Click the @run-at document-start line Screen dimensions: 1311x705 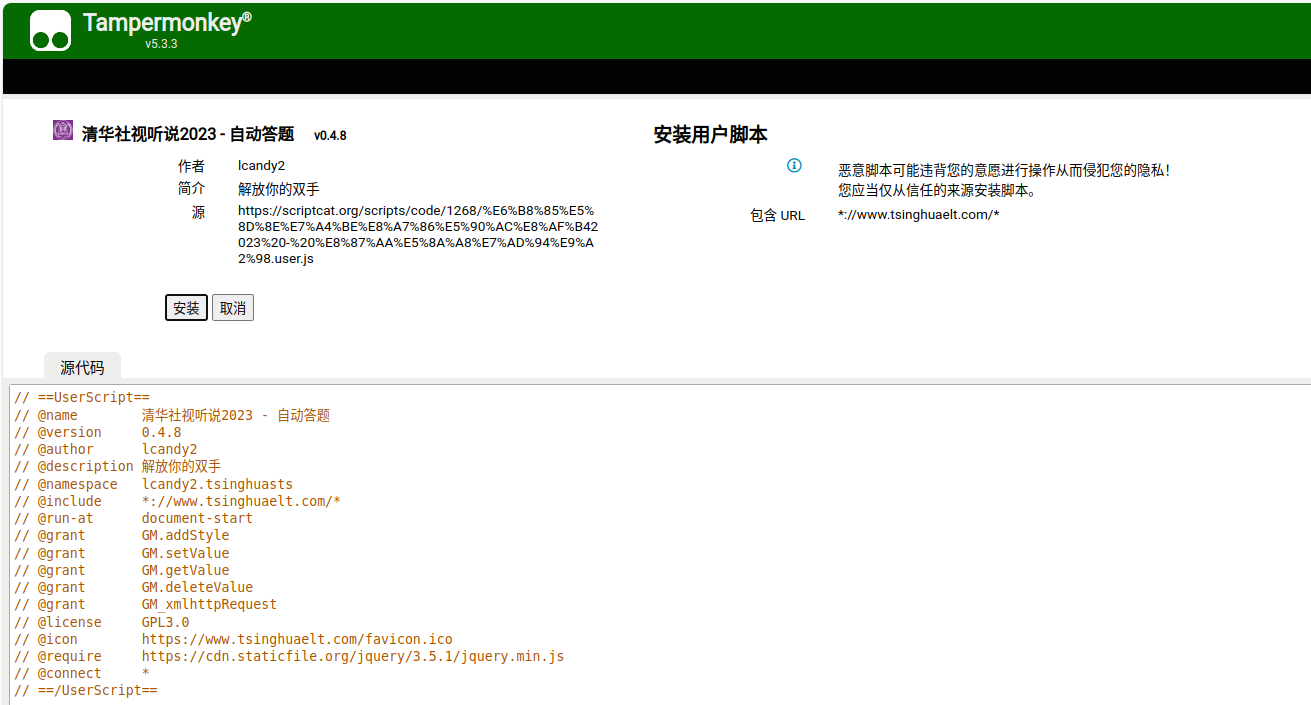click(134, 518)
